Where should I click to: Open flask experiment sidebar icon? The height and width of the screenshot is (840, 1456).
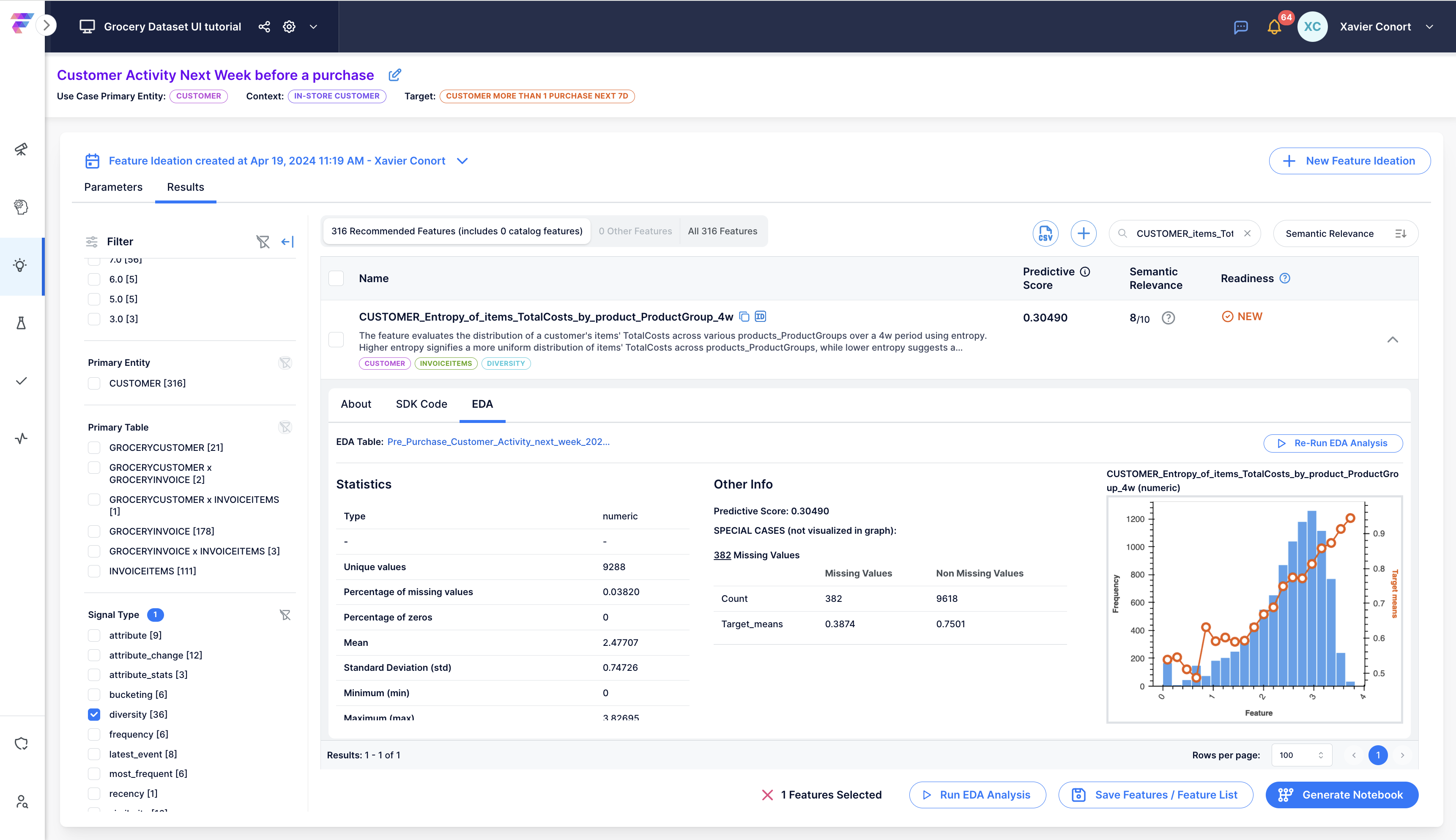point(21,323)
